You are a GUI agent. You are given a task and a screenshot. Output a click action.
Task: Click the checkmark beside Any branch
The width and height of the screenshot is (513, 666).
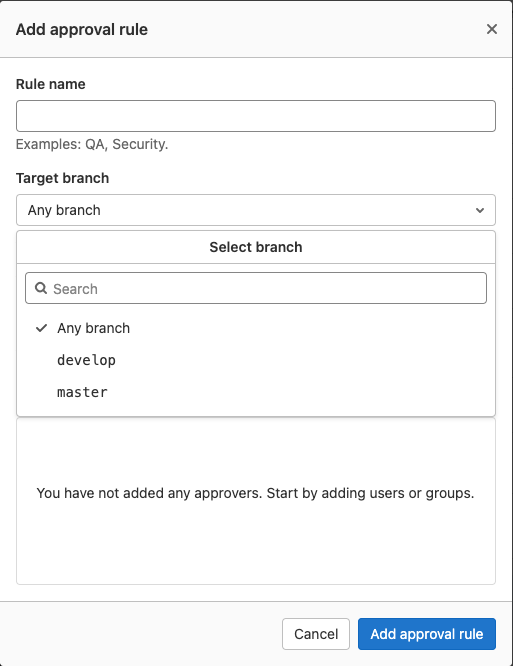point(41,328)
